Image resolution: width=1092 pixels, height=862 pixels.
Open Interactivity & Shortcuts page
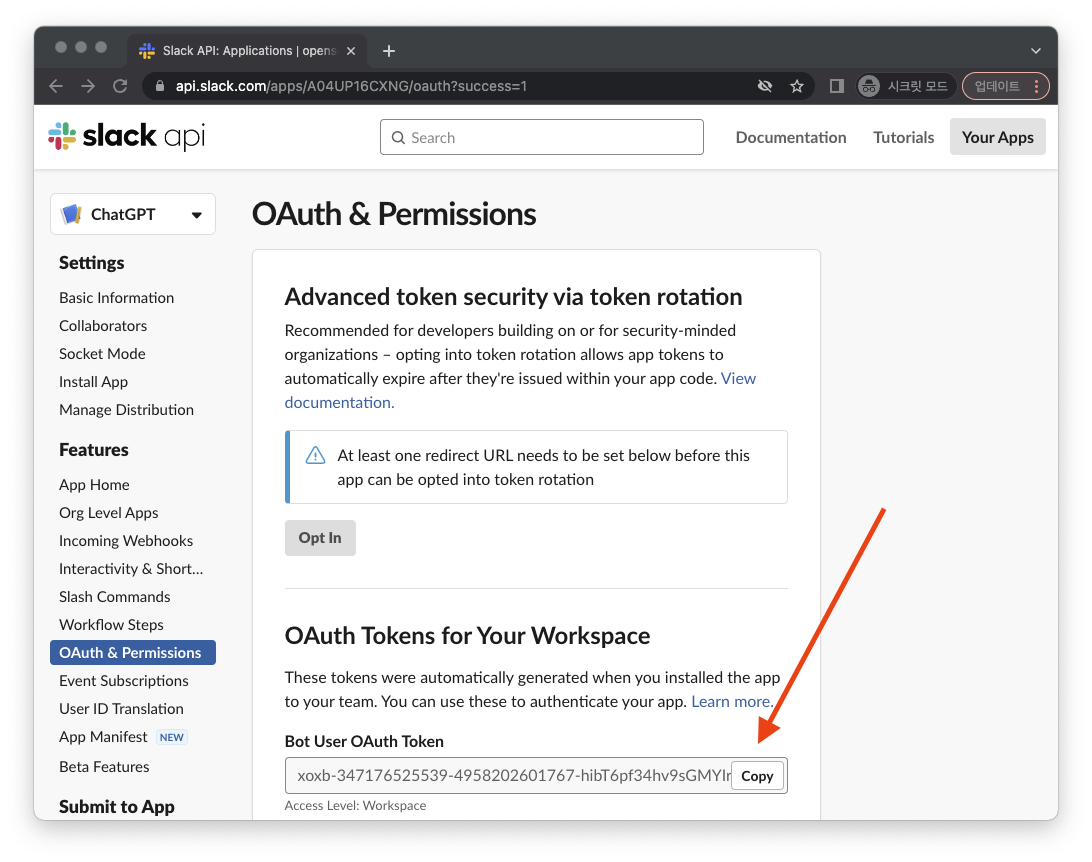tap(131, 568)
